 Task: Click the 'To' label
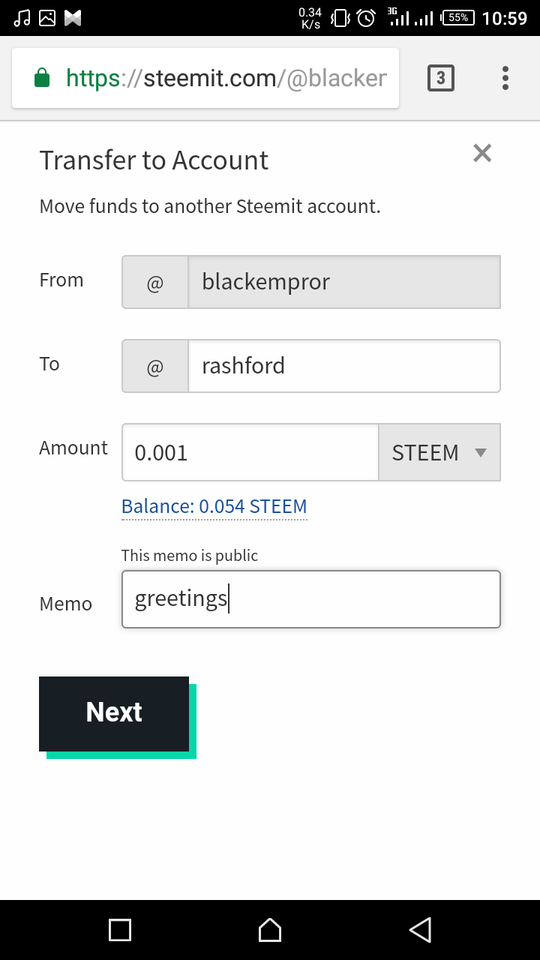point(50,364)
